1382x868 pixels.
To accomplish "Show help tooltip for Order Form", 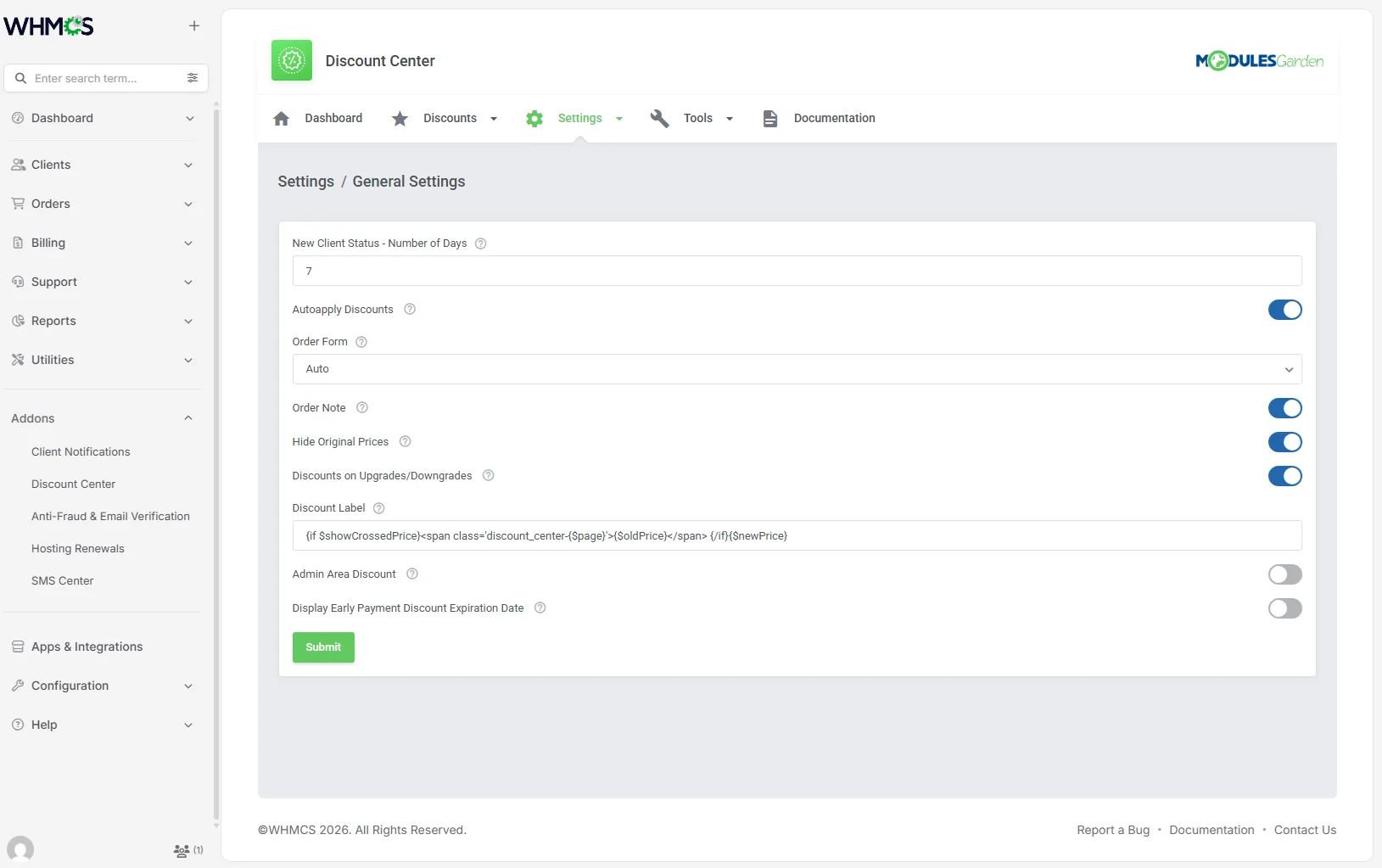I will (361, 342).
